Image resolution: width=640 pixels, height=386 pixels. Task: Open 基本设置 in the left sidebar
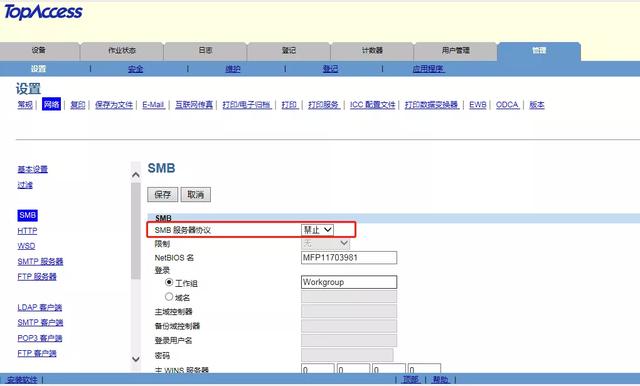(33, 169)
